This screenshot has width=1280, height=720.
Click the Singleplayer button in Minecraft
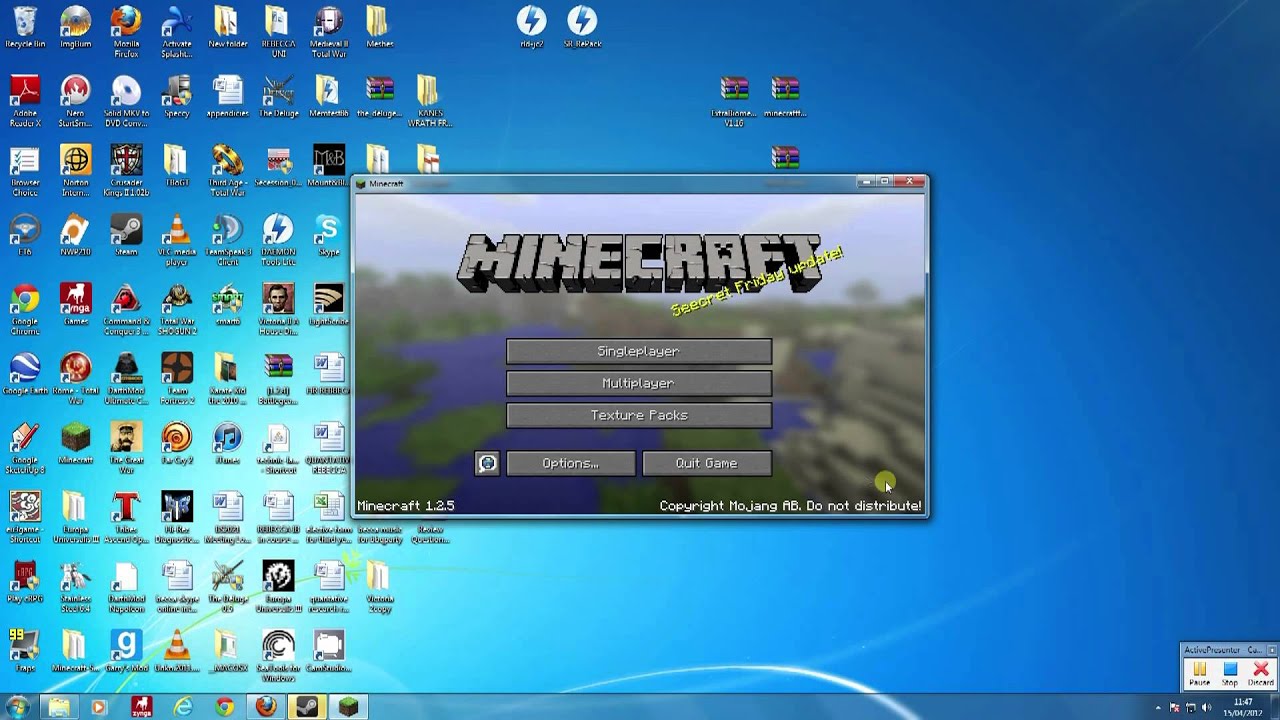tap(639, 351)
